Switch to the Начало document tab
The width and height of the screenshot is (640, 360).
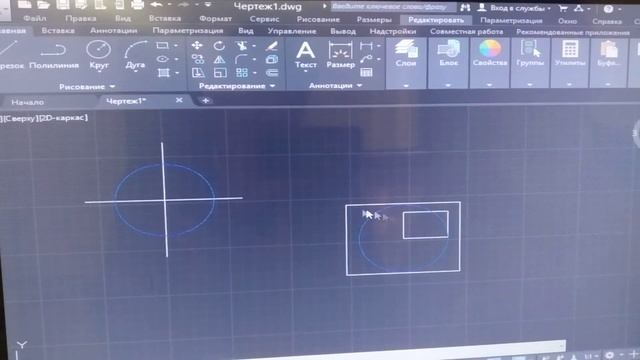[x=27, y=102]
